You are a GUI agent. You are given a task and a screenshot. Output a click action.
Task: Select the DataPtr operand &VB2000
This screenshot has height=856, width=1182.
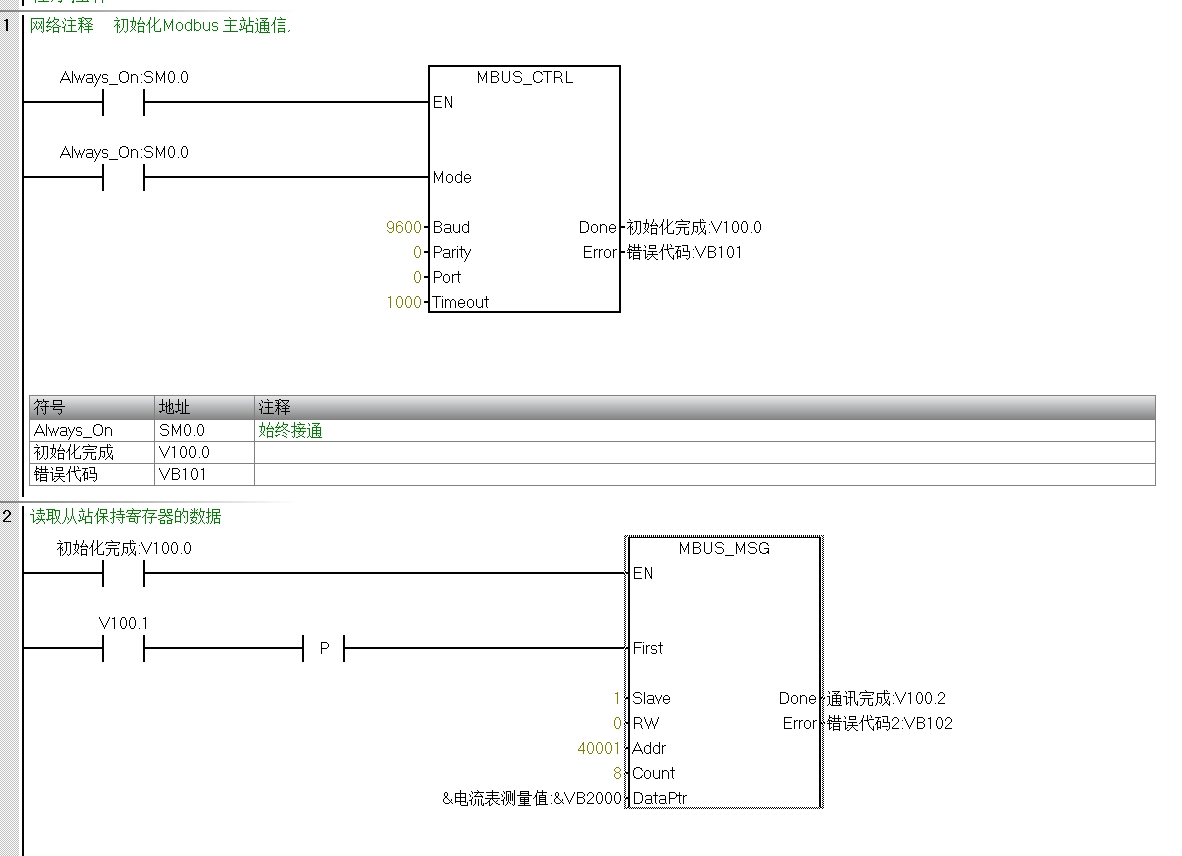tap(532, 798)
